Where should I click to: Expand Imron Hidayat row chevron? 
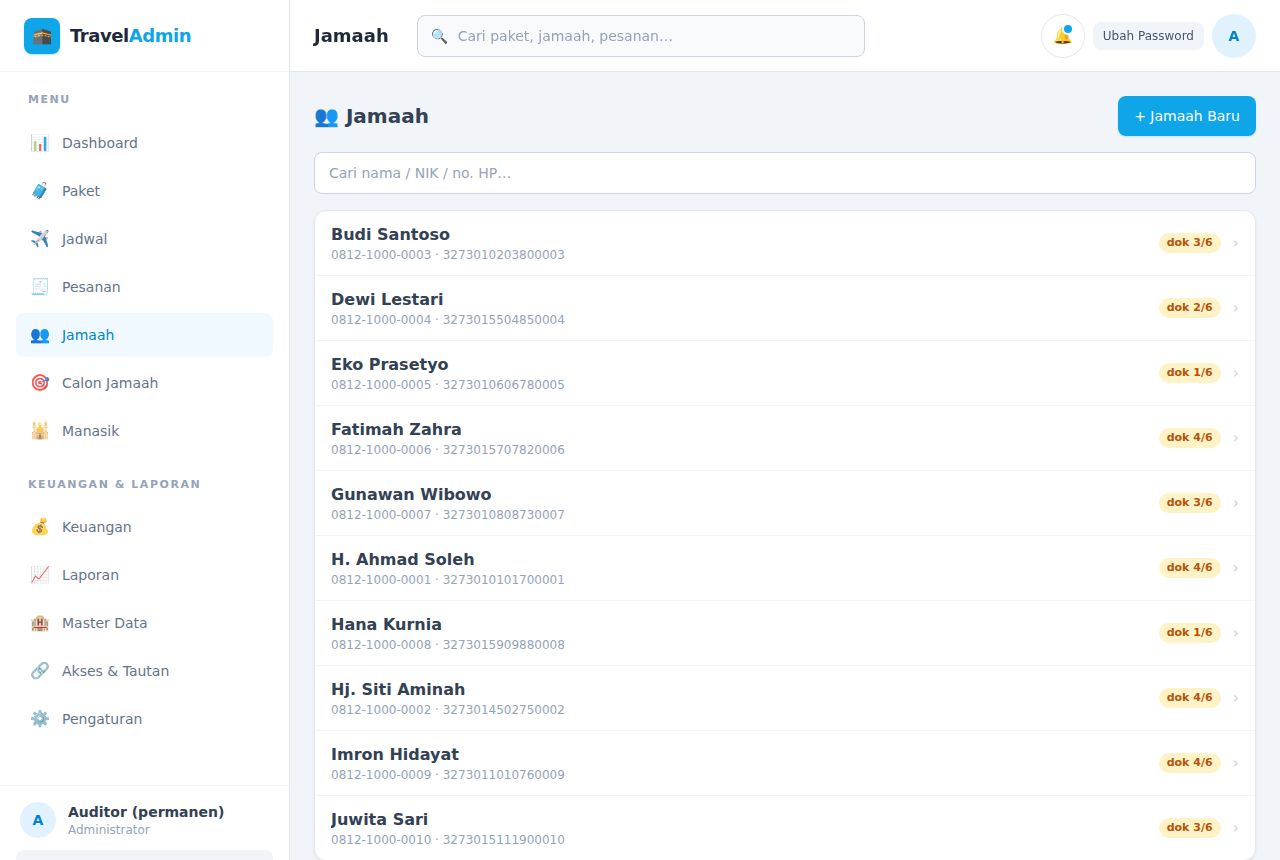(1236, 763)
